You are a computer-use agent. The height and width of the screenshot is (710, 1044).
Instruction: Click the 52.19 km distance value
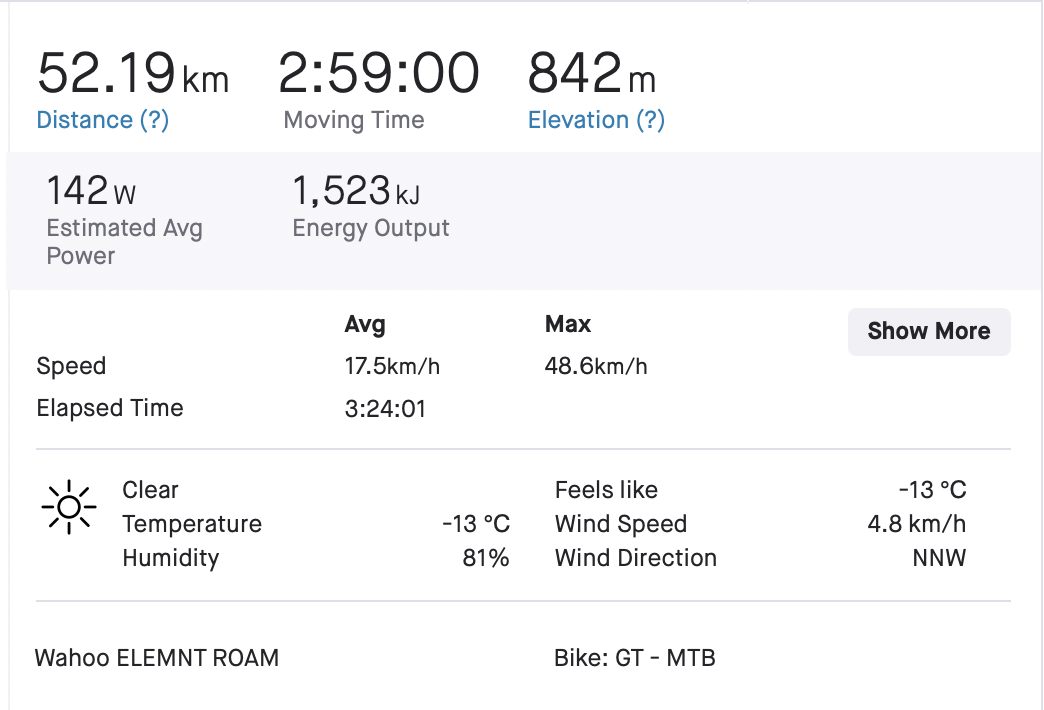[x=133, y=73]
